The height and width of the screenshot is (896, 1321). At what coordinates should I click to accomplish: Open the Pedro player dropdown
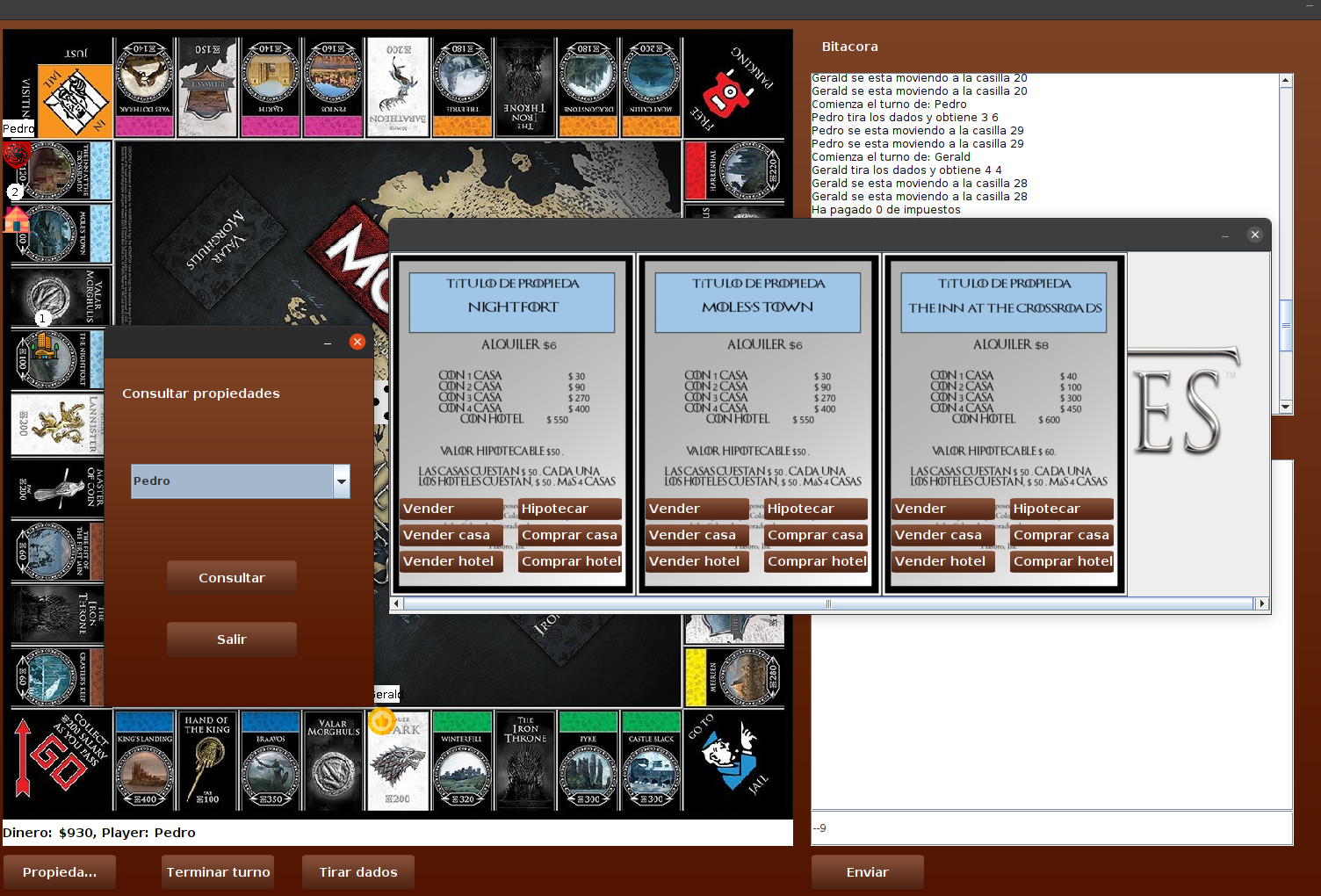click(342, 481)
